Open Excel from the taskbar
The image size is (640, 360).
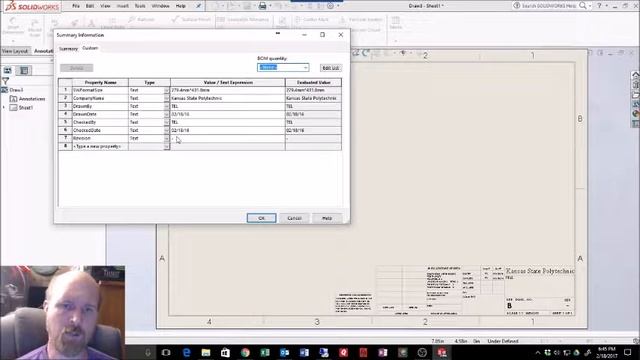(265, 353)
